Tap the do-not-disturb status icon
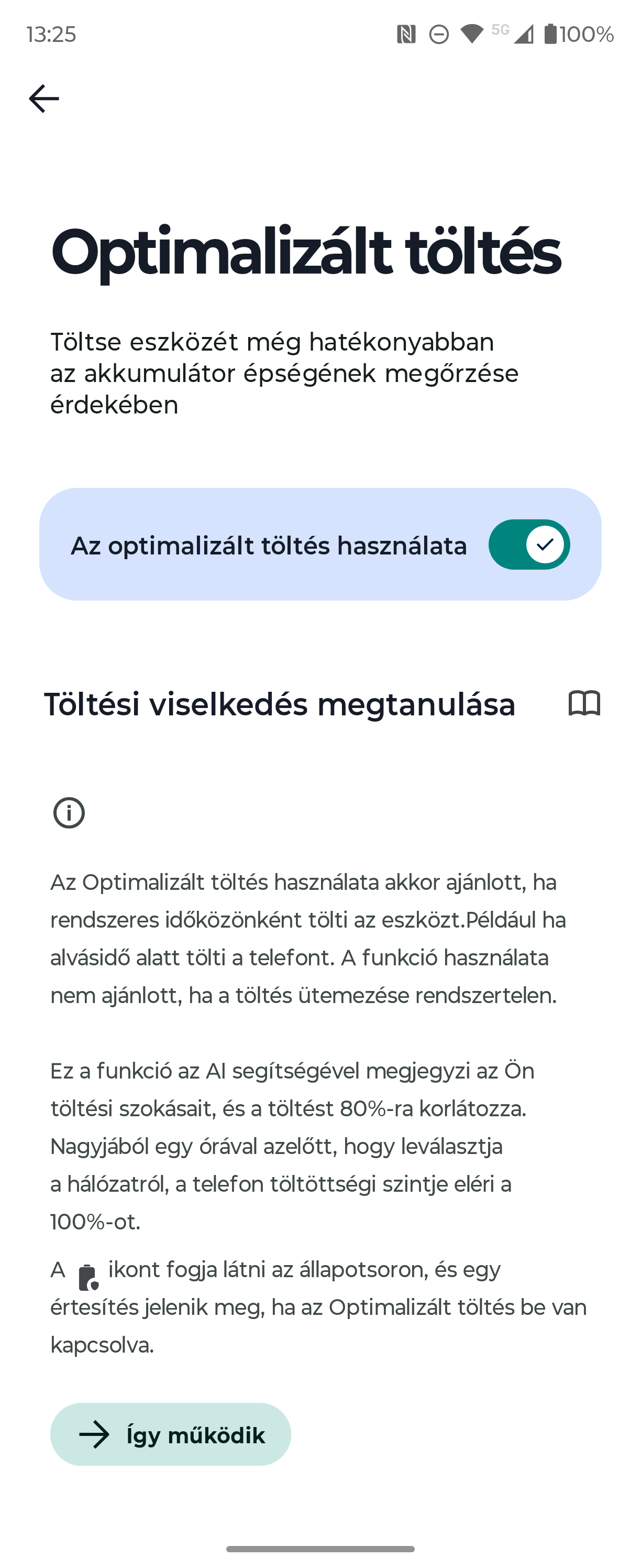The width and height of the screenshot is (641, 1568). tap(438, 34)
